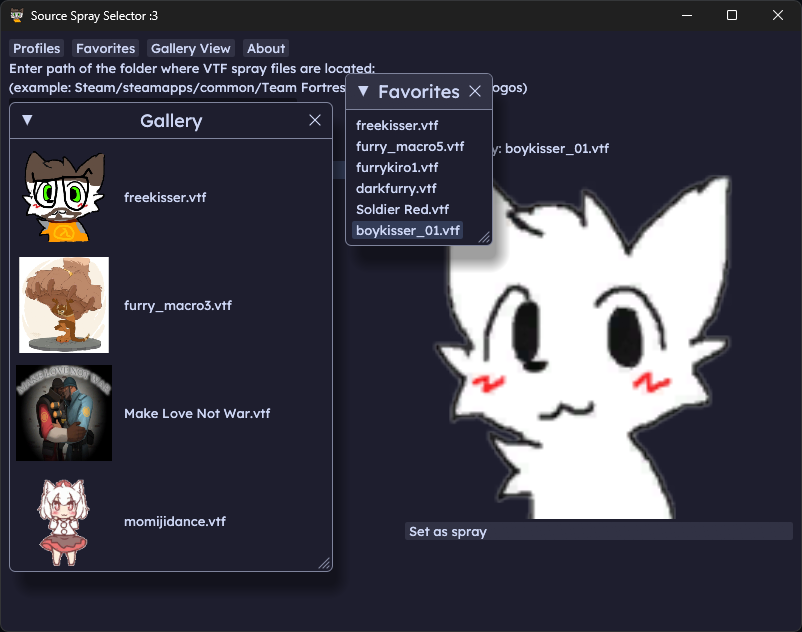The width and height of the screenshot is (802, 632).
Task: Click the Gallery panel resize grip
Action: (325, 563)
